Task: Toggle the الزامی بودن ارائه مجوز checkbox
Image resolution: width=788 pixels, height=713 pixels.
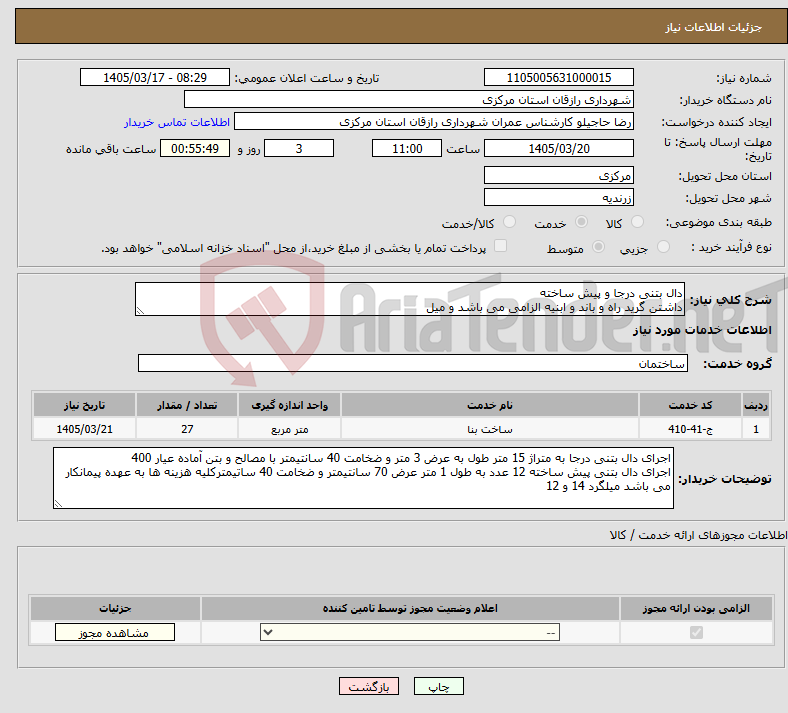Action: [x=696, y=632]
